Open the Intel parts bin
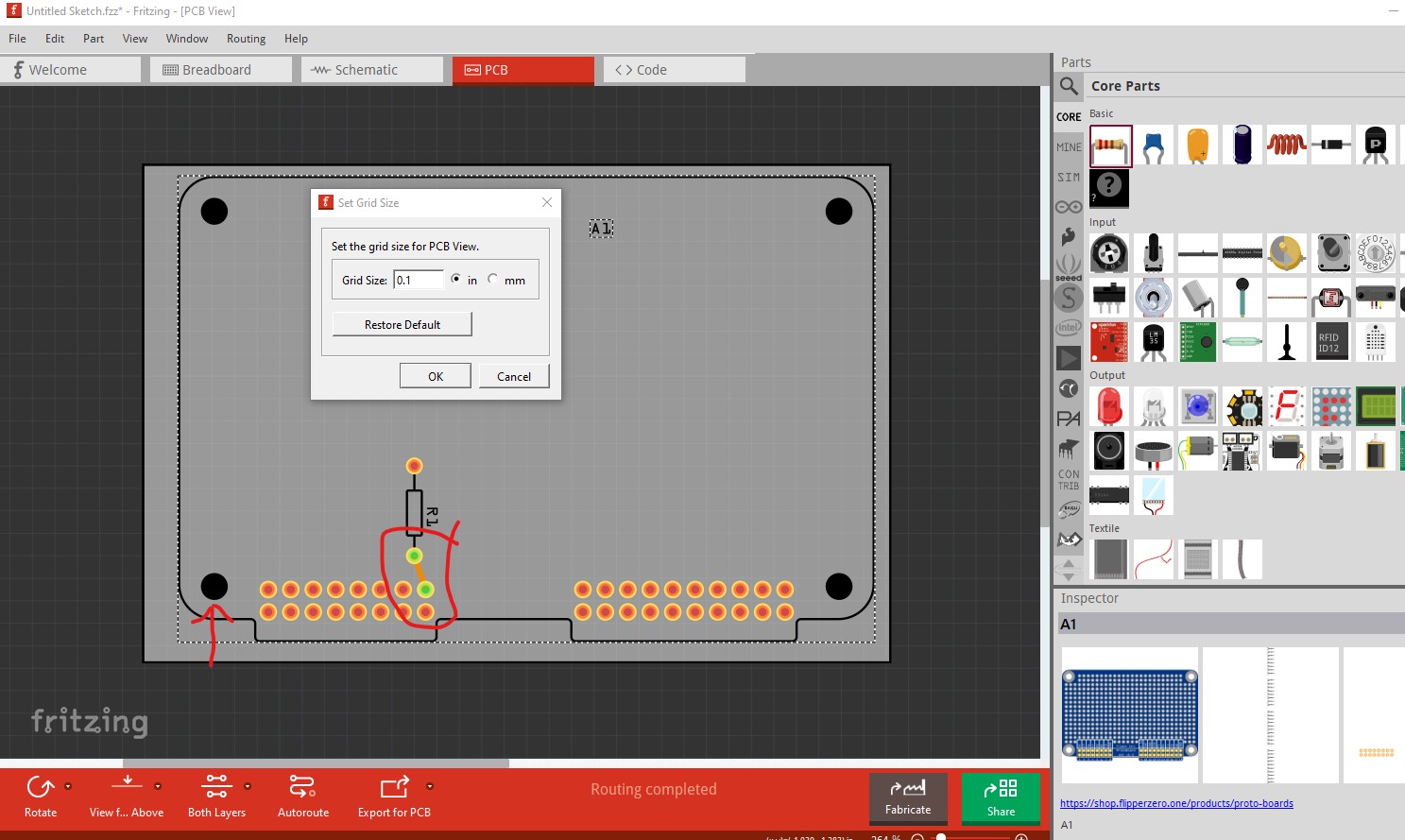This screenshot has height=840, width=1405. [x=1068, y=326]
